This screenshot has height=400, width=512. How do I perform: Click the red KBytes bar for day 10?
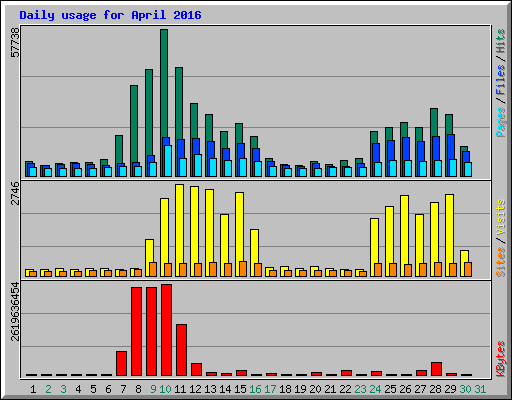tap(166, 330)
